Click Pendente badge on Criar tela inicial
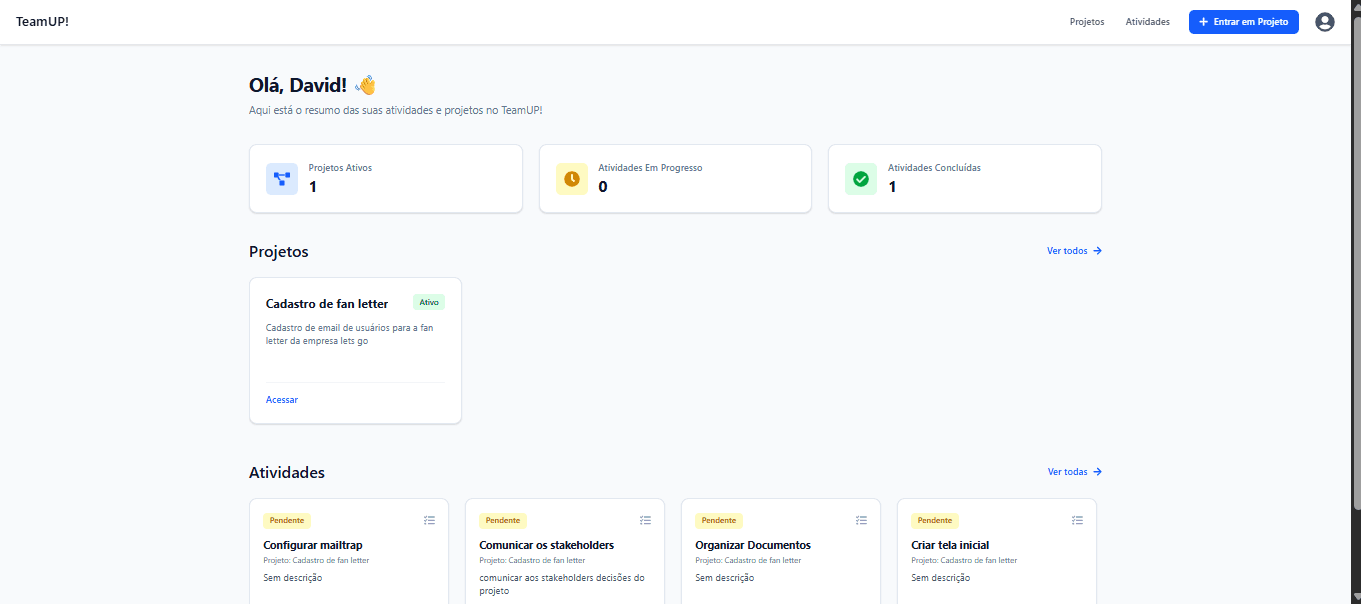Viewport: 1361px width, 604px height. click(x=935, y=521)
